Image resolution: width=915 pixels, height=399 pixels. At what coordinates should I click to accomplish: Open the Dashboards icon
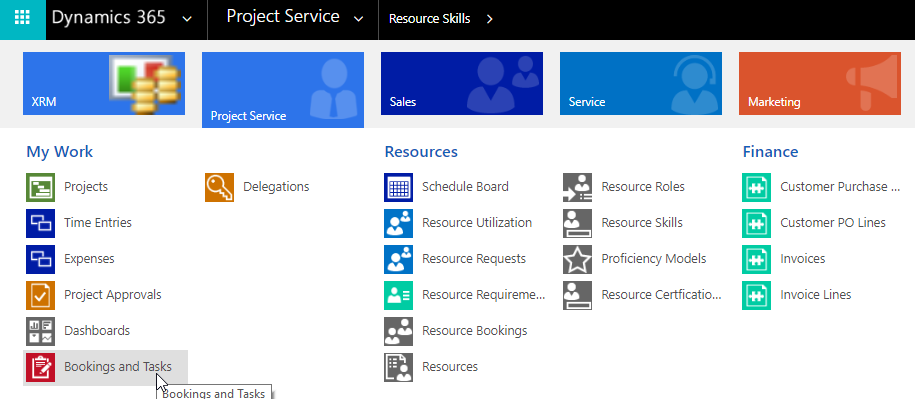pyautogui.click(x=40, y=331)
